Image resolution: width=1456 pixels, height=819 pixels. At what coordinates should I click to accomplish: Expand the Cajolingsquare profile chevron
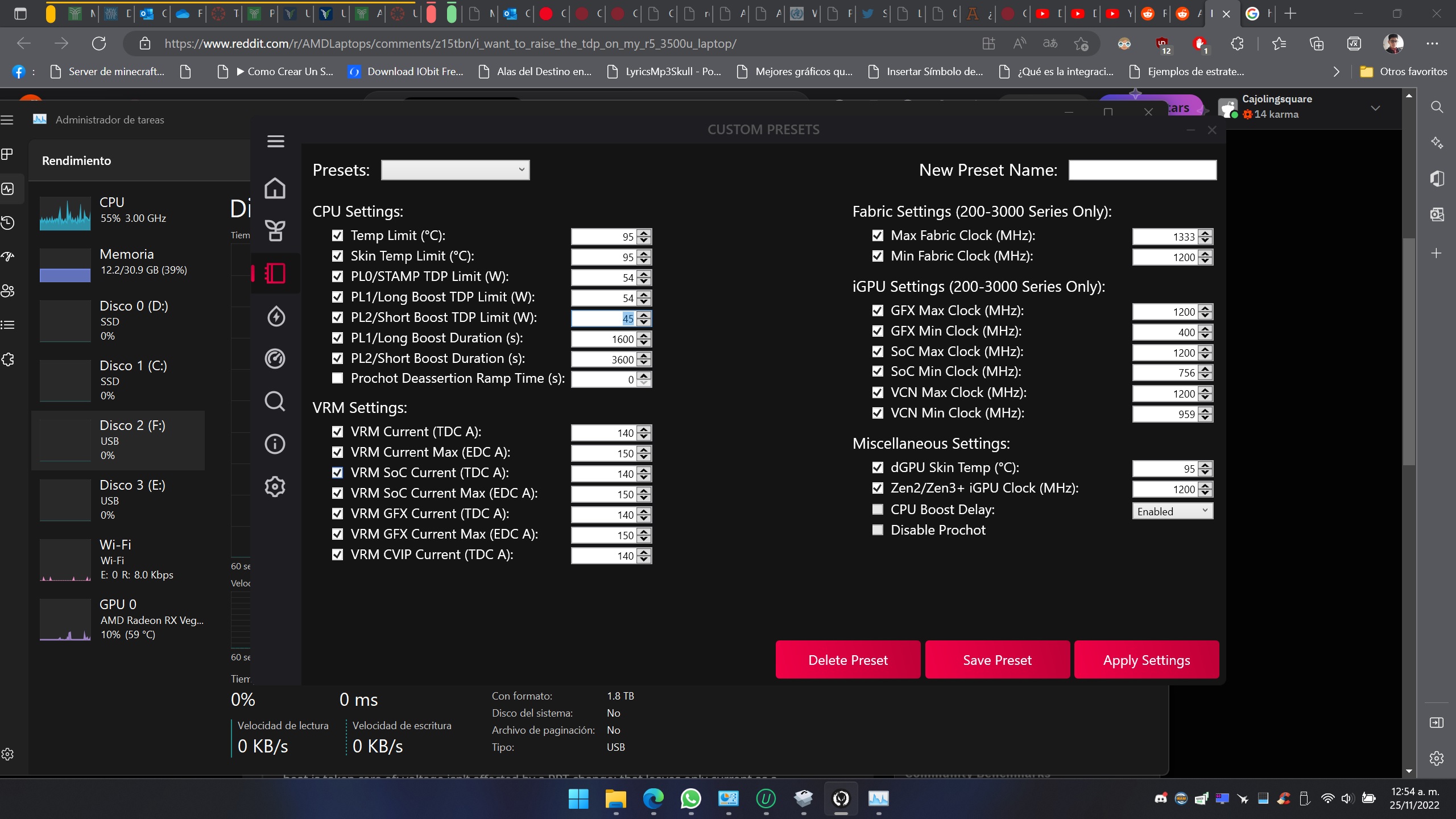click(x=1375, y=108)
